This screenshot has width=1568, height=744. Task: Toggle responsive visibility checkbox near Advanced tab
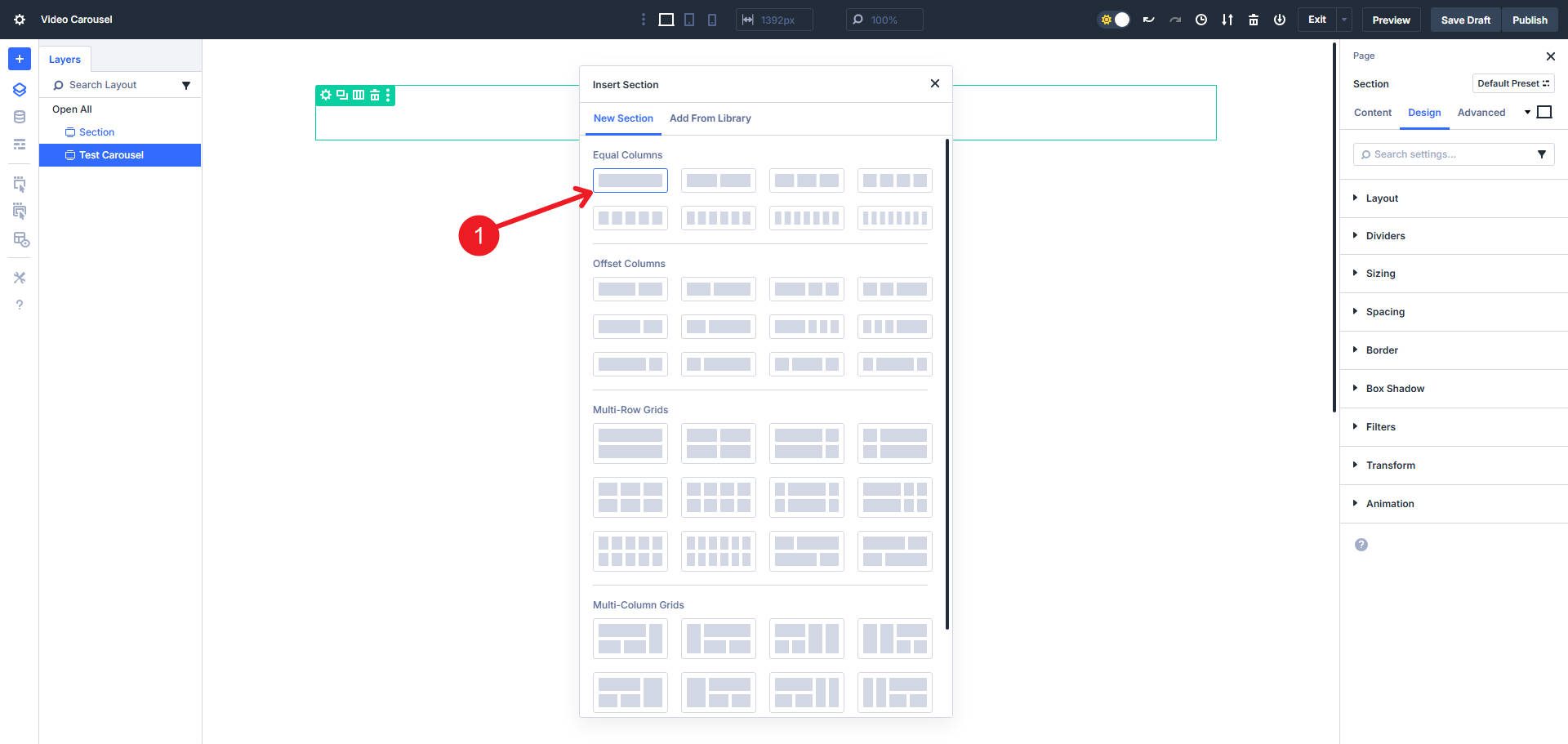(x=1544, y=112)
